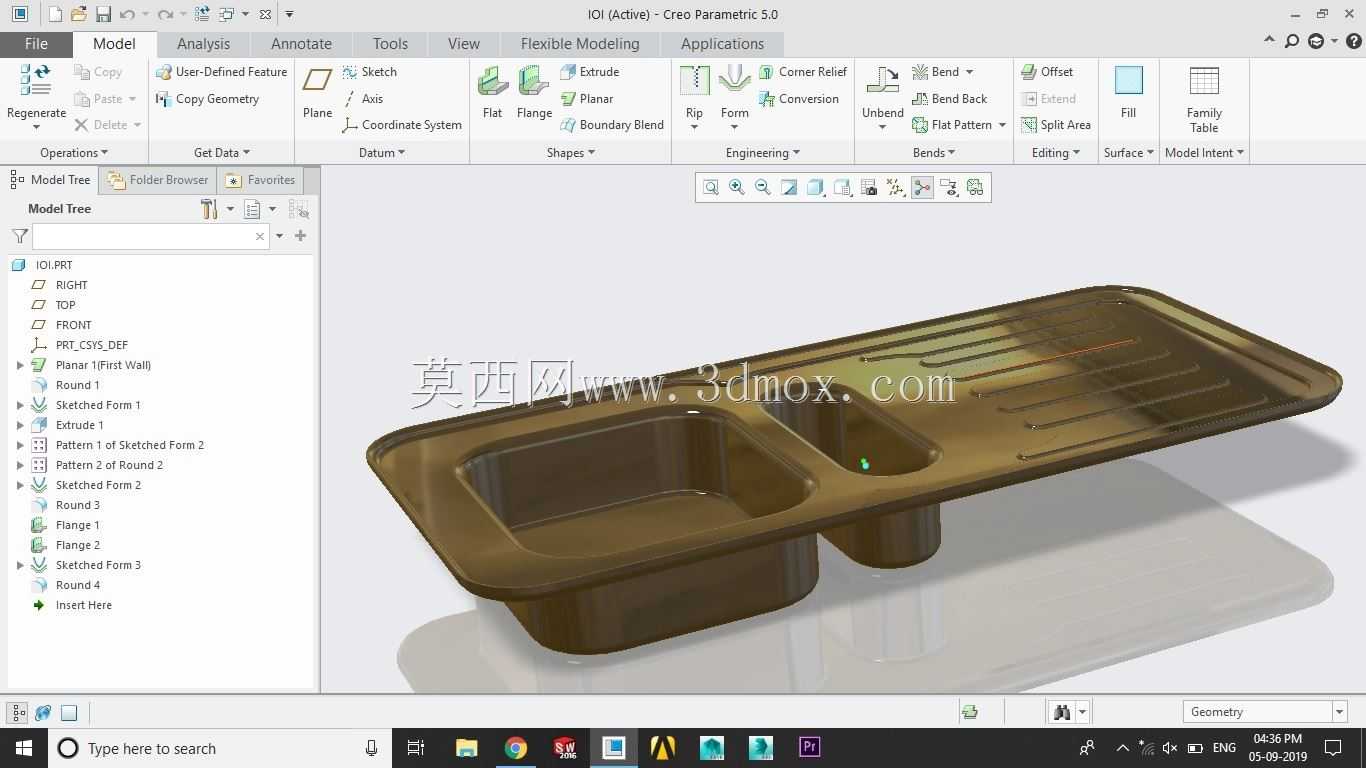Click the Rip tool icon
The height and width of the screenshot is (768, 1366).
click(694, 81)
